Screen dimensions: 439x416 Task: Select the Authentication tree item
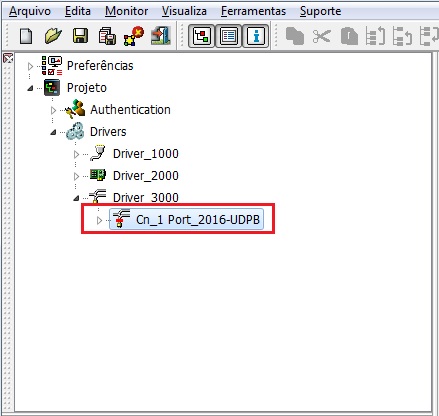pos(130,110)
